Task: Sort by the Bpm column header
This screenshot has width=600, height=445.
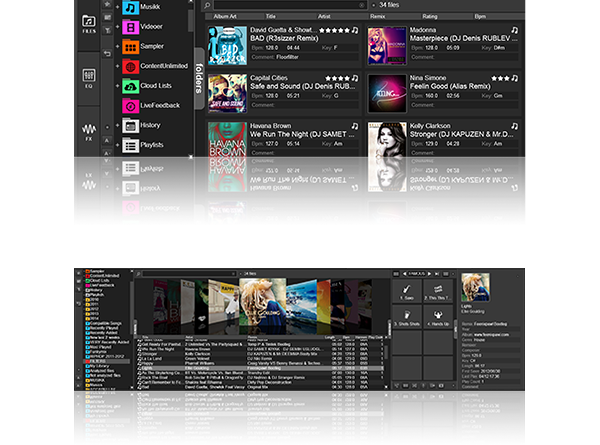Action: pyautogui.click(x=480, y=16)
